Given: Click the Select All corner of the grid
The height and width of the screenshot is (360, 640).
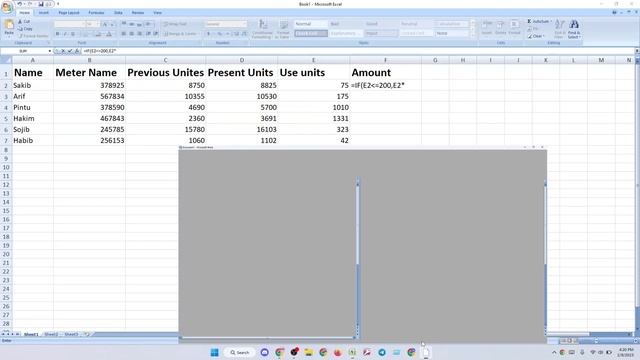Looking at the screenshot, I should (x=6, y=60).
